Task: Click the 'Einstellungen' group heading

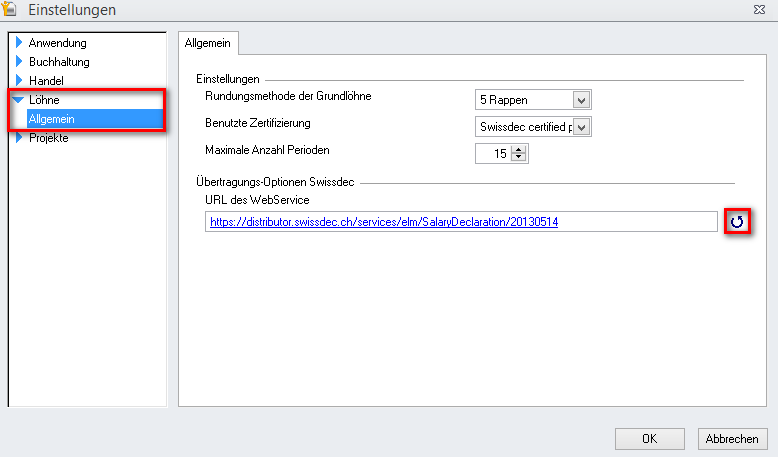Action: (x=228, y=79)
